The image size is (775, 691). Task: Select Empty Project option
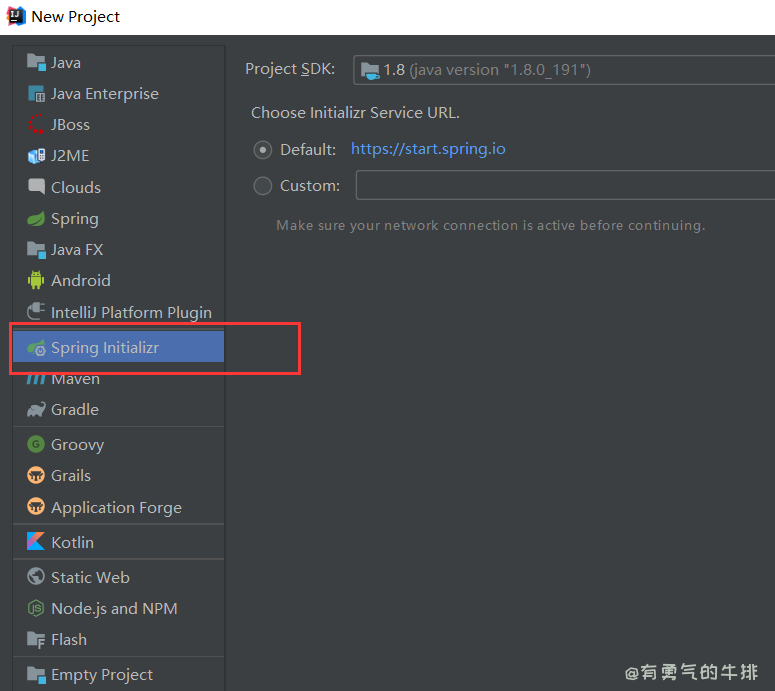(102, 675)
